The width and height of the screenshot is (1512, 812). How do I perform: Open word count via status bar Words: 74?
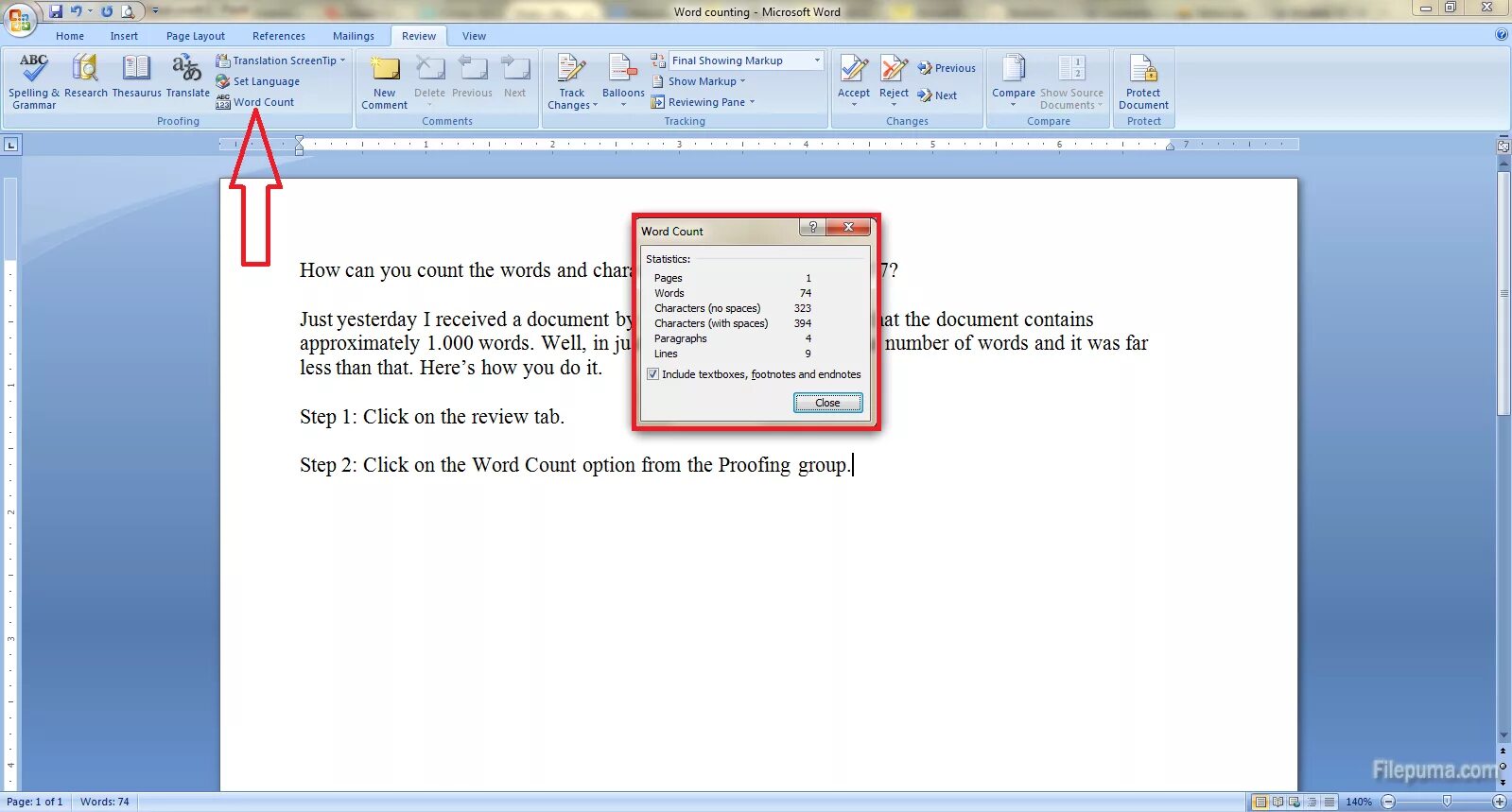[x=105, y=802]
